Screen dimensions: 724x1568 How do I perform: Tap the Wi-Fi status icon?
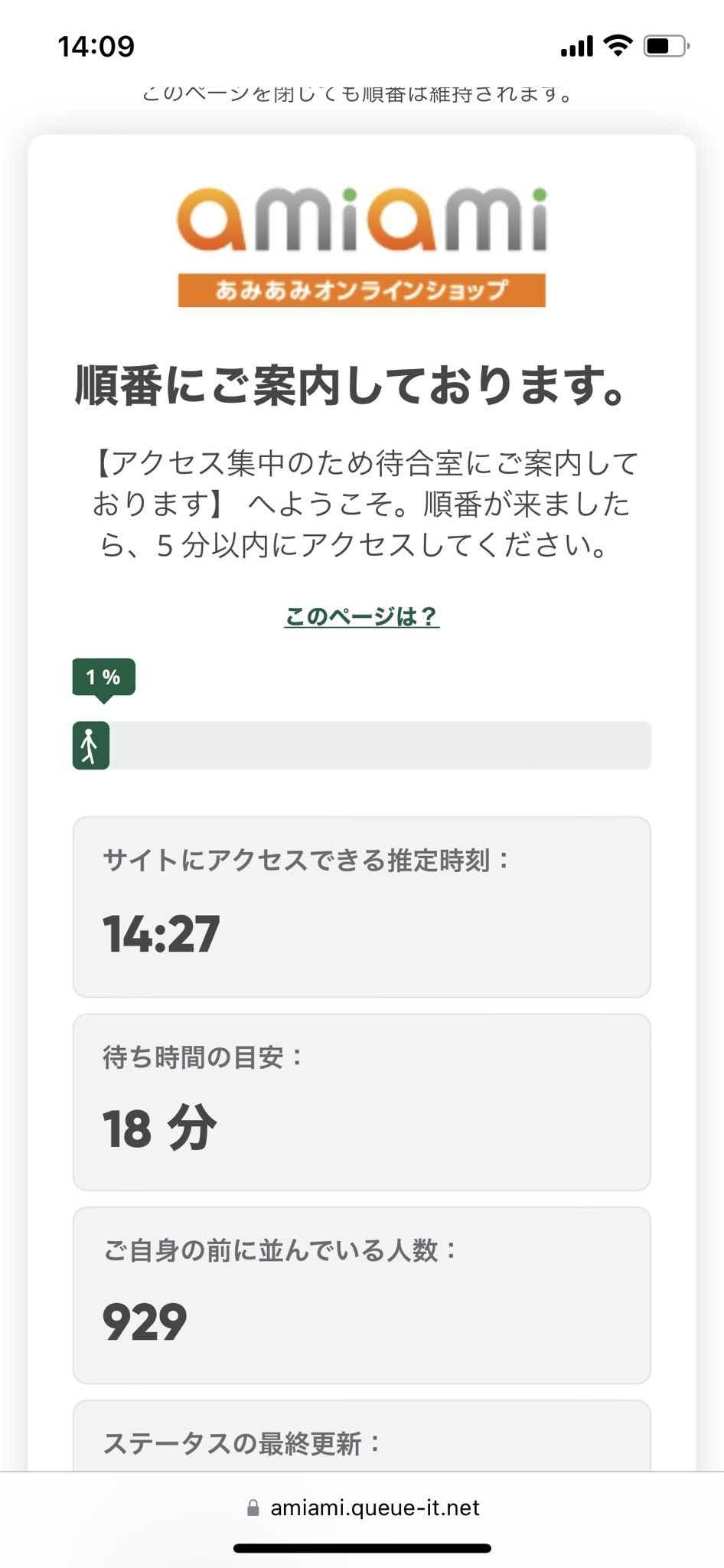pos(617,46)
